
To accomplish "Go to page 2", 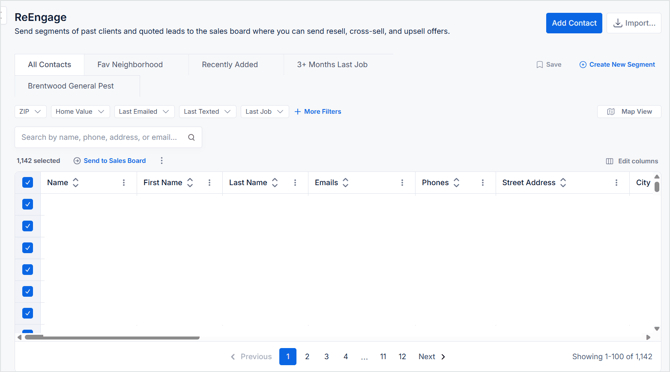I will (x=307, y=357).
